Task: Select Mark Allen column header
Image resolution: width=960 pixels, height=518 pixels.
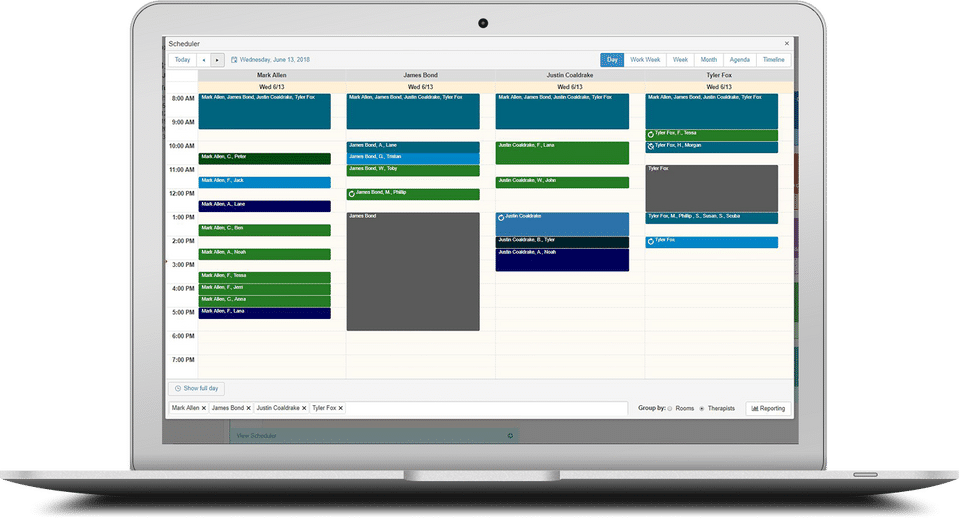Action: pos(271,75)
